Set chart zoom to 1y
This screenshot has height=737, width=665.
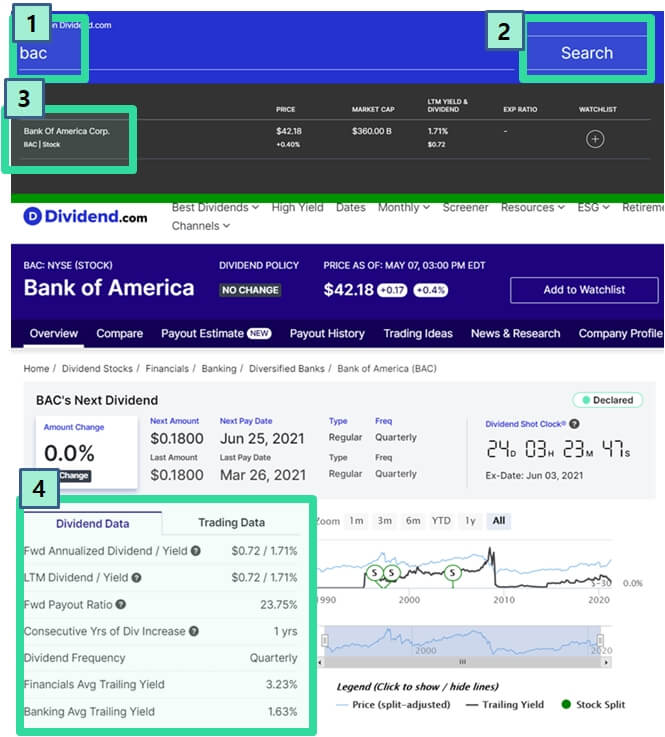click(x=470, y=521)
